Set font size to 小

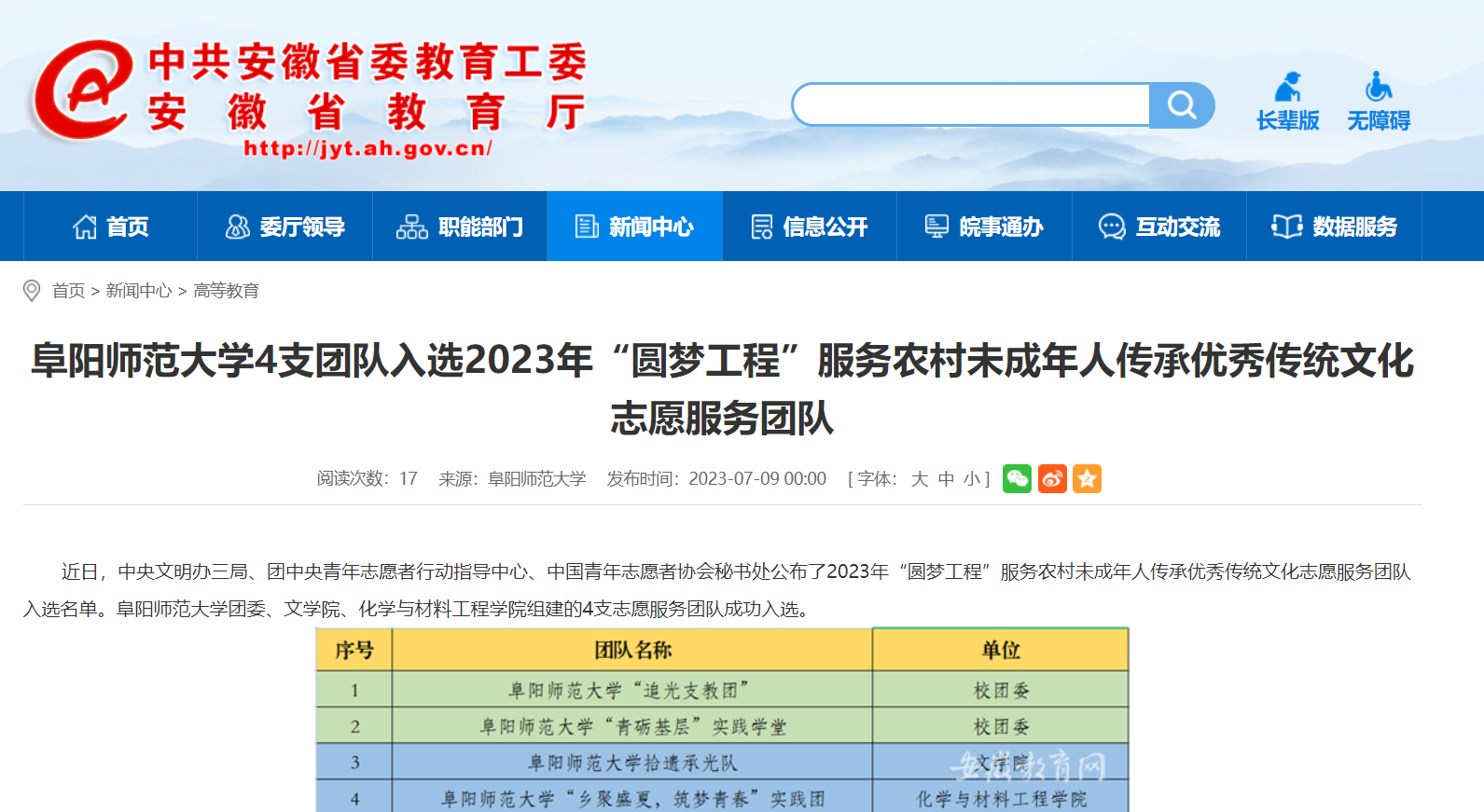[972, 479]
